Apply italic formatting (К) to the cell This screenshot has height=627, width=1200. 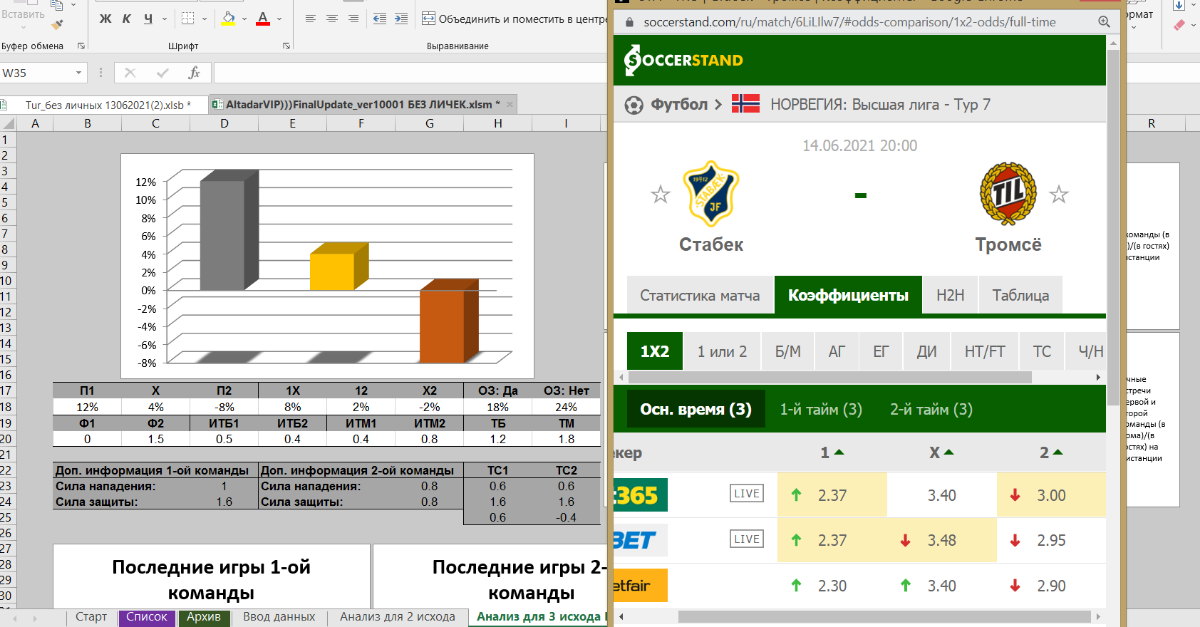click(127, 19)
